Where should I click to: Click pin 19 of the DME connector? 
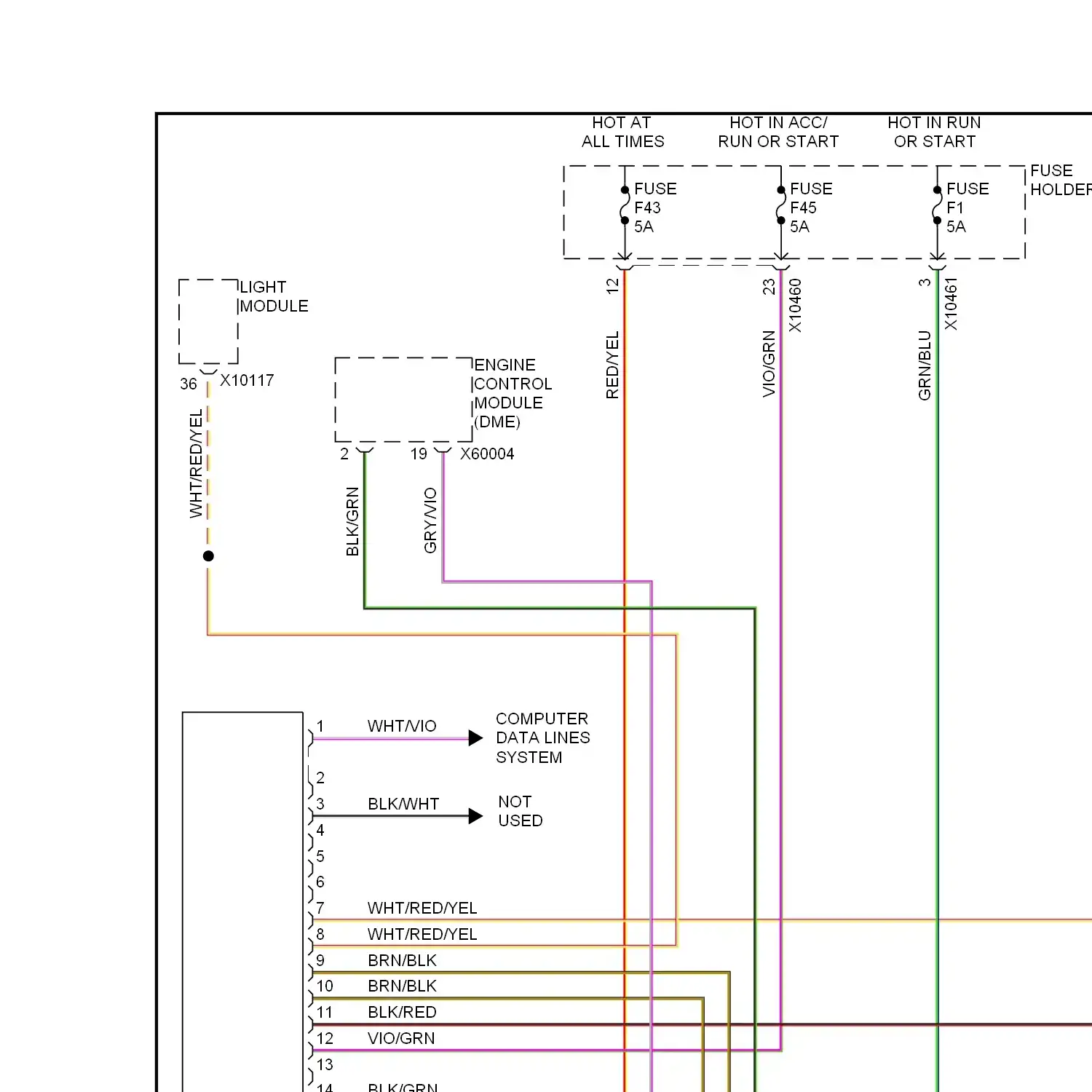tap(419, 454)
